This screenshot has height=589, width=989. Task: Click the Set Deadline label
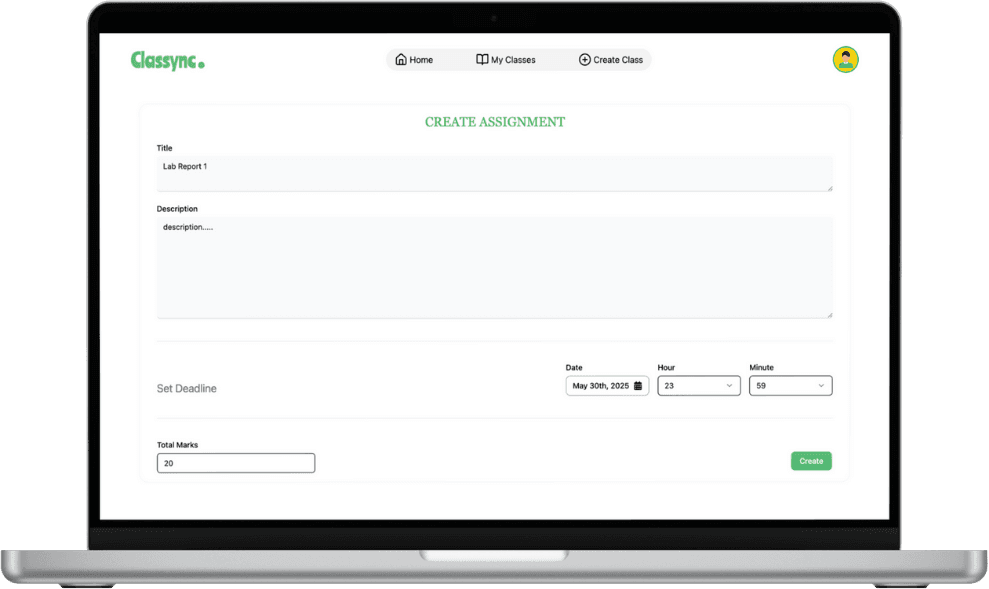pos(187,388)
